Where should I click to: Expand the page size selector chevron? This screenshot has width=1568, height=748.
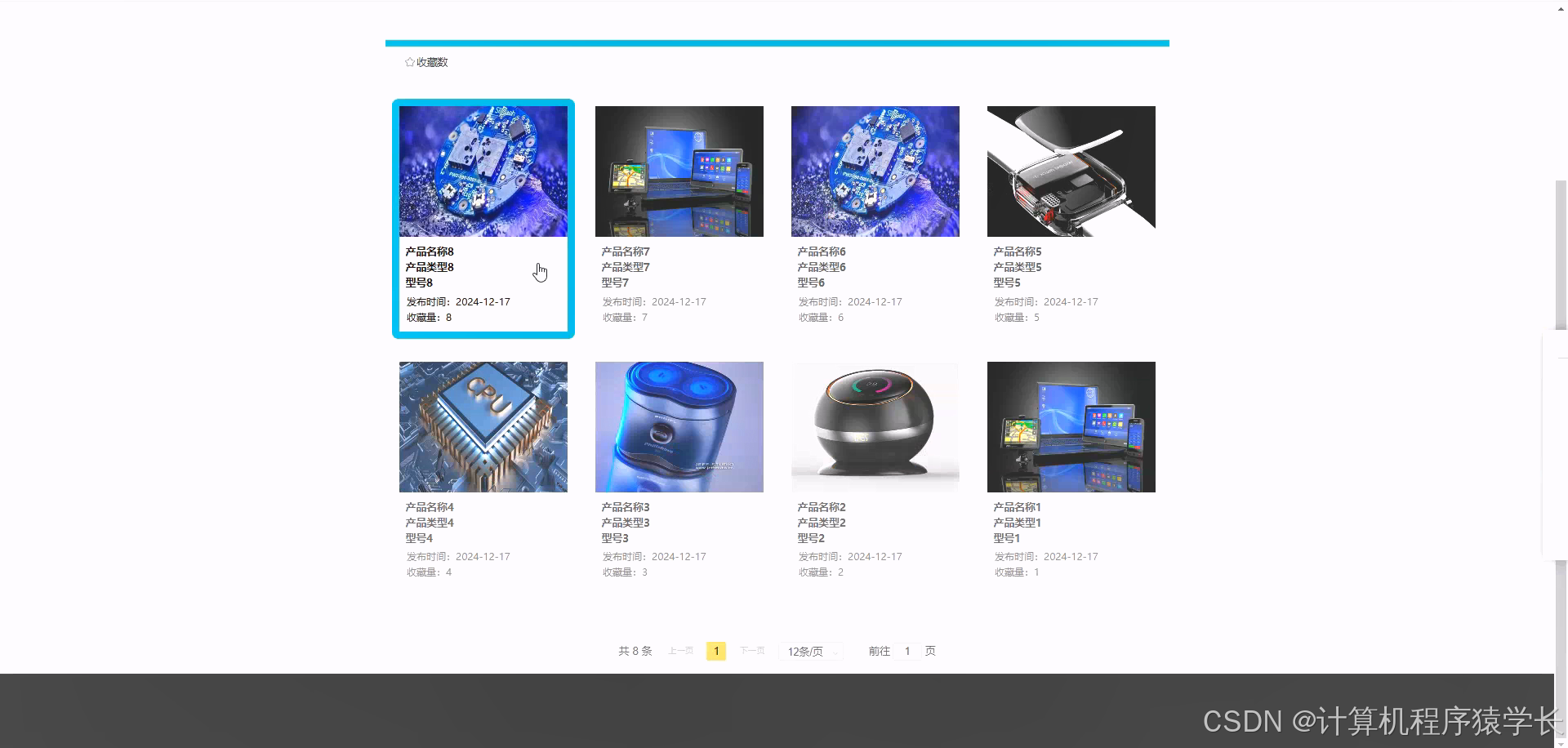pyautogui.click(x=835, y=652)
